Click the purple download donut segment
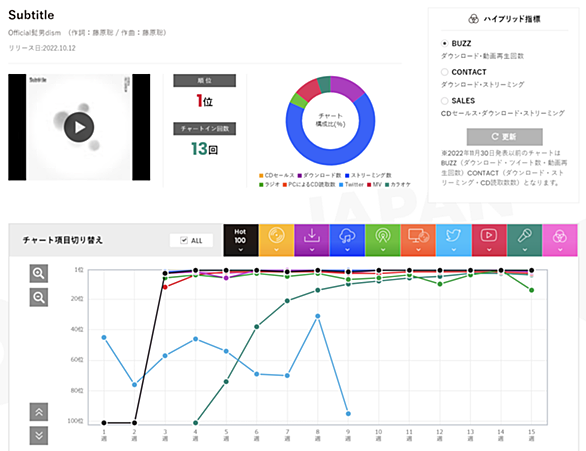Screen dimensions: 586x451 point(346,87)
